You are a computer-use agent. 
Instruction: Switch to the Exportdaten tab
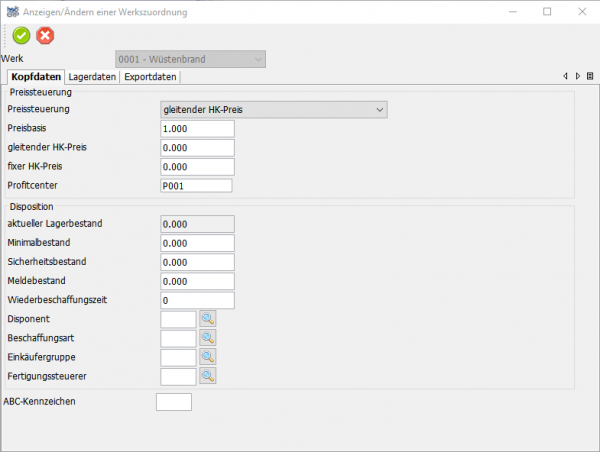click(x=150, y=77)
